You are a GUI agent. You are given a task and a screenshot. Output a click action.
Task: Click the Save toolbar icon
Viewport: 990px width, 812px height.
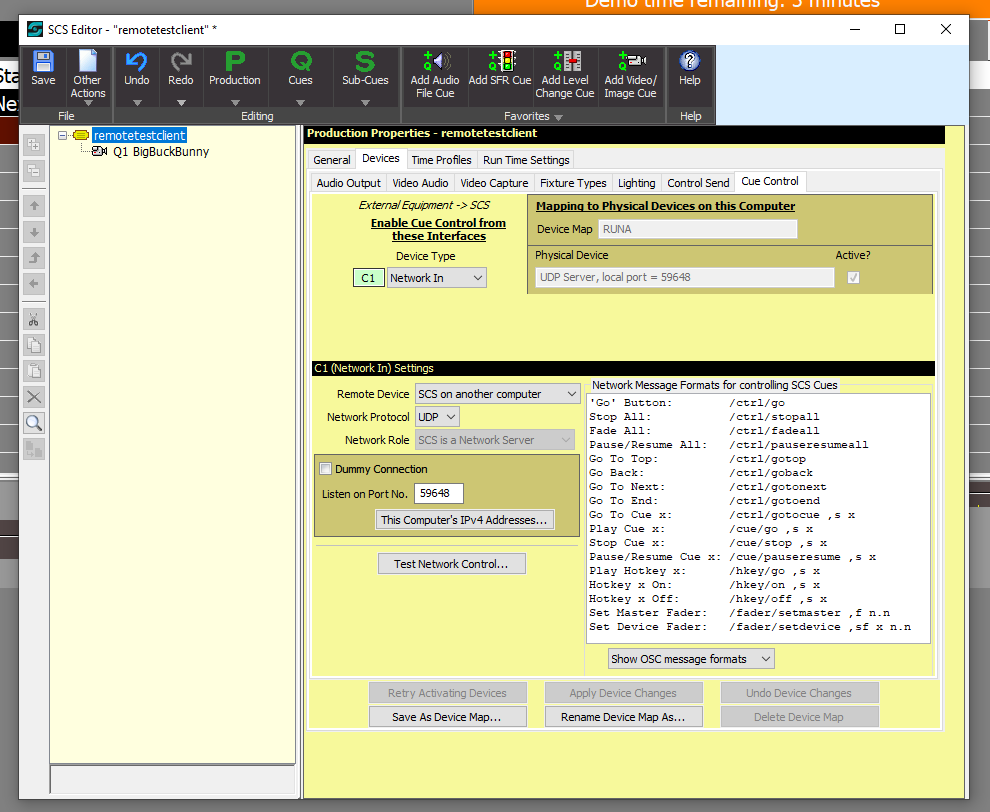43,63
